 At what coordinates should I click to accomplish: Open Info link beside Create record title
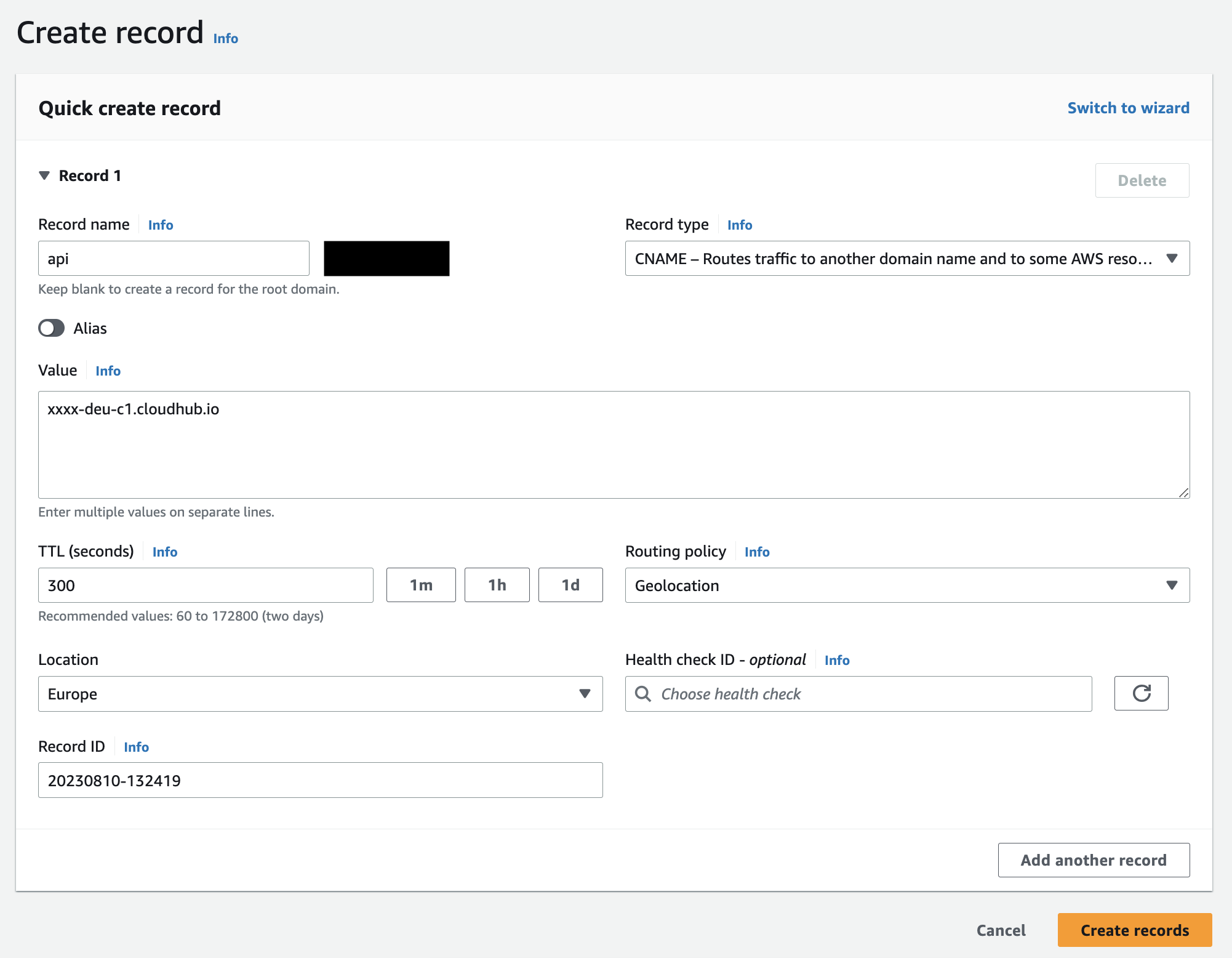(x=225, y=38)
